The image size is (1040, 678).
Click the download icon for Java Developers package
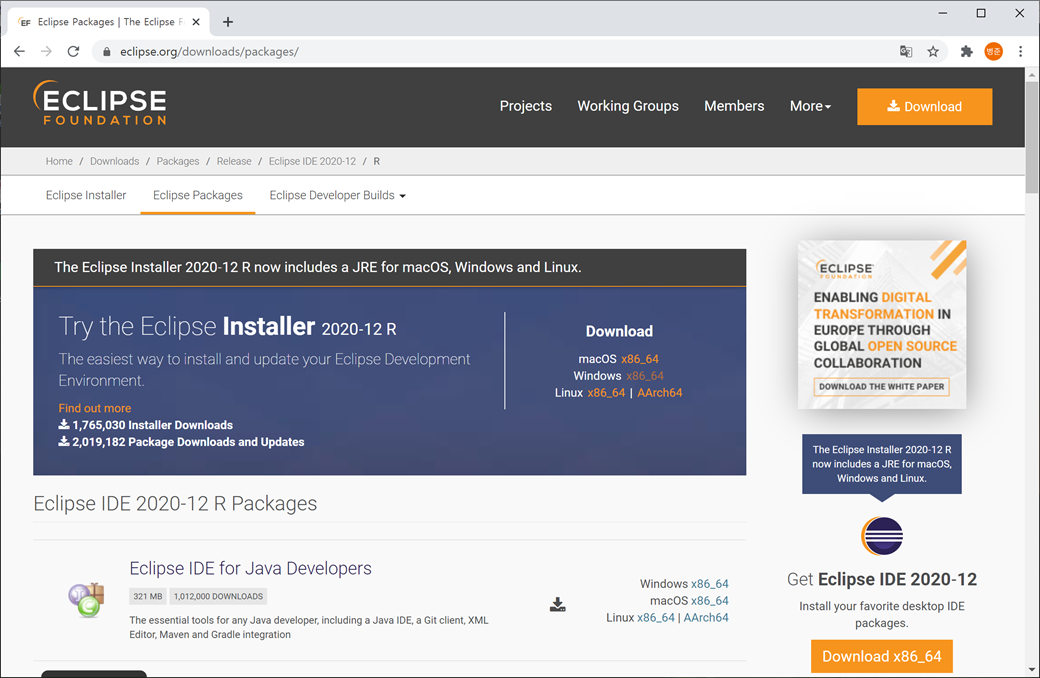pyautogui.click(x=558, y=604)
